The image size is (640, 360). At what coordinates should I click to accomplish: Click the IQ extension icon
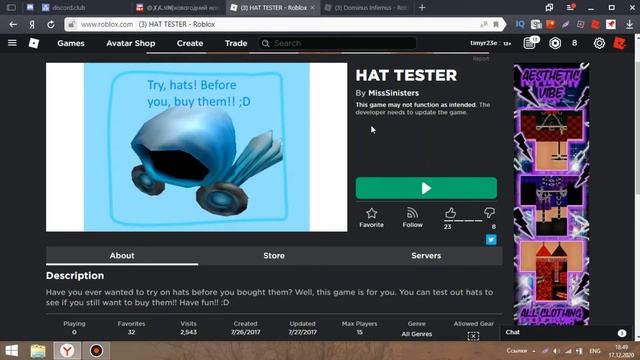click(520, 24)
